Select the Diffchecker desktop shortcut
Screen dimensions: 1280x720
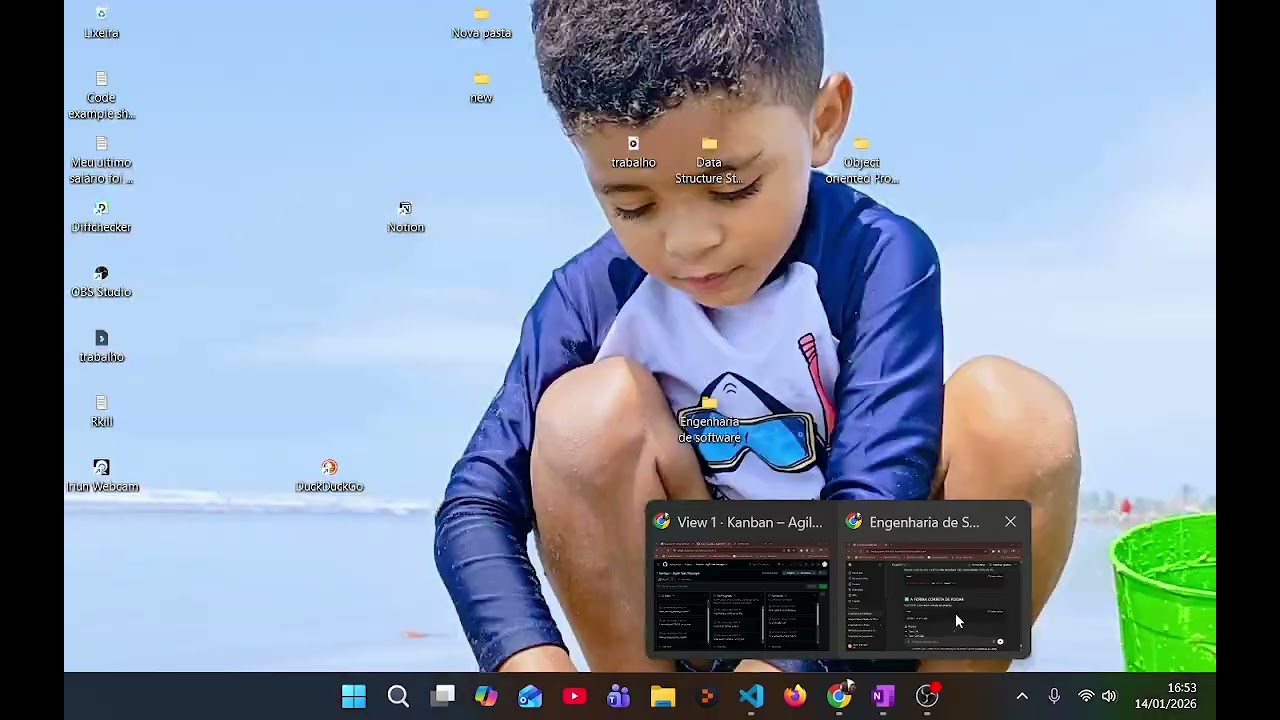pyautogui.click(x=101, y=217)
